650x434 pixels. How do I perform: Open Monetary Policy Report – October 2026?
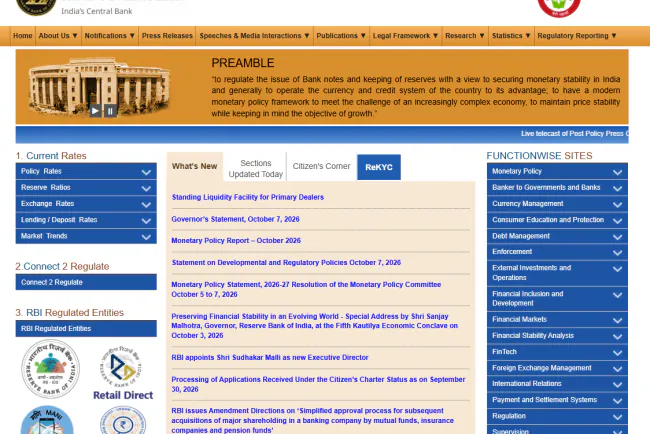[236, 240]
